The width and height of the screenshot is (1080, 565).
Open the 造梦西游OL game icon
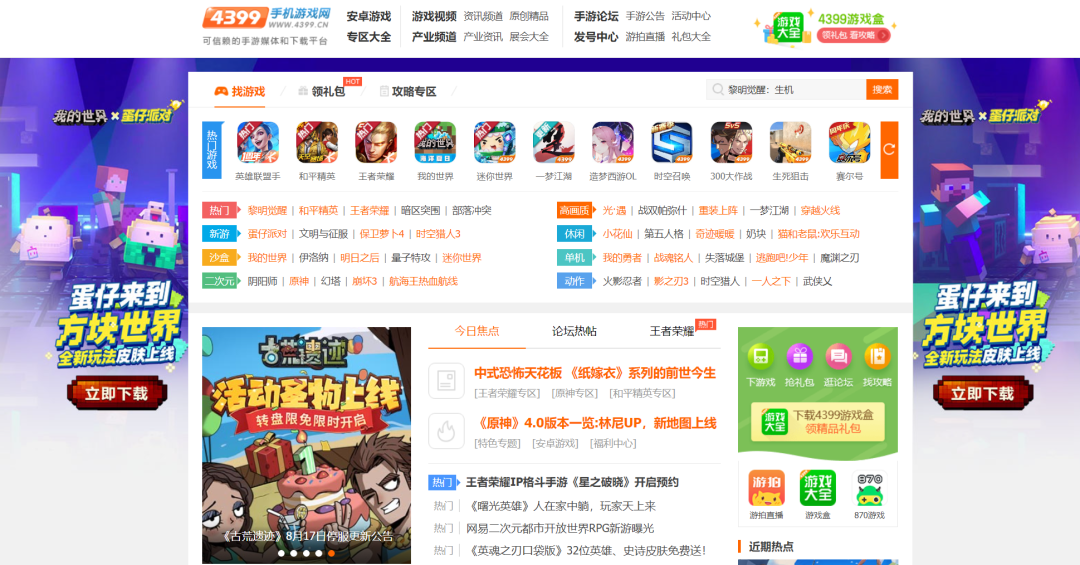[x=613, y=143]
